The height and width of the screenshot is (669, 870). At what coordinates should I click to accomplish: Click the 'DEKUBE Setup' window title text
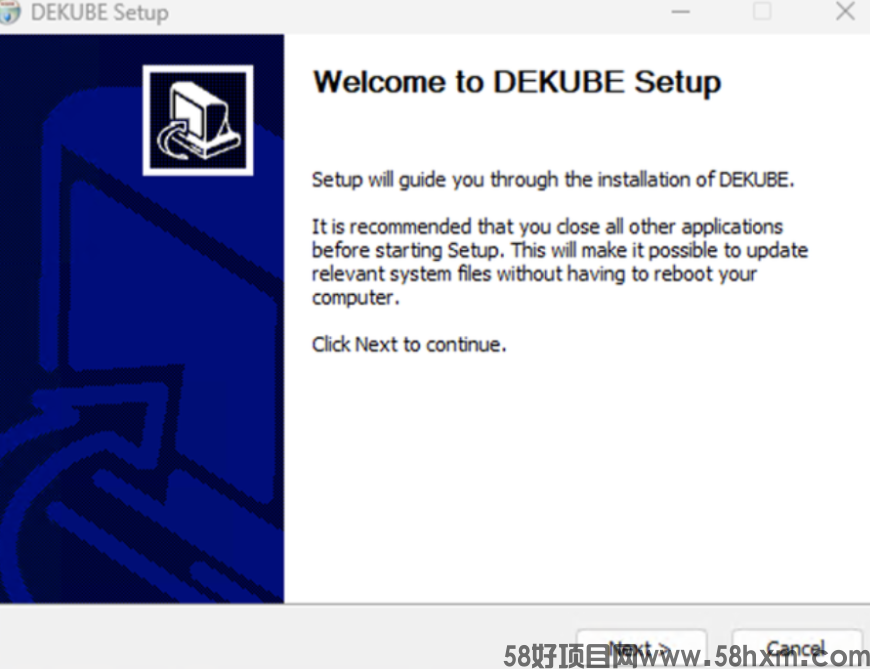point(100,12)
